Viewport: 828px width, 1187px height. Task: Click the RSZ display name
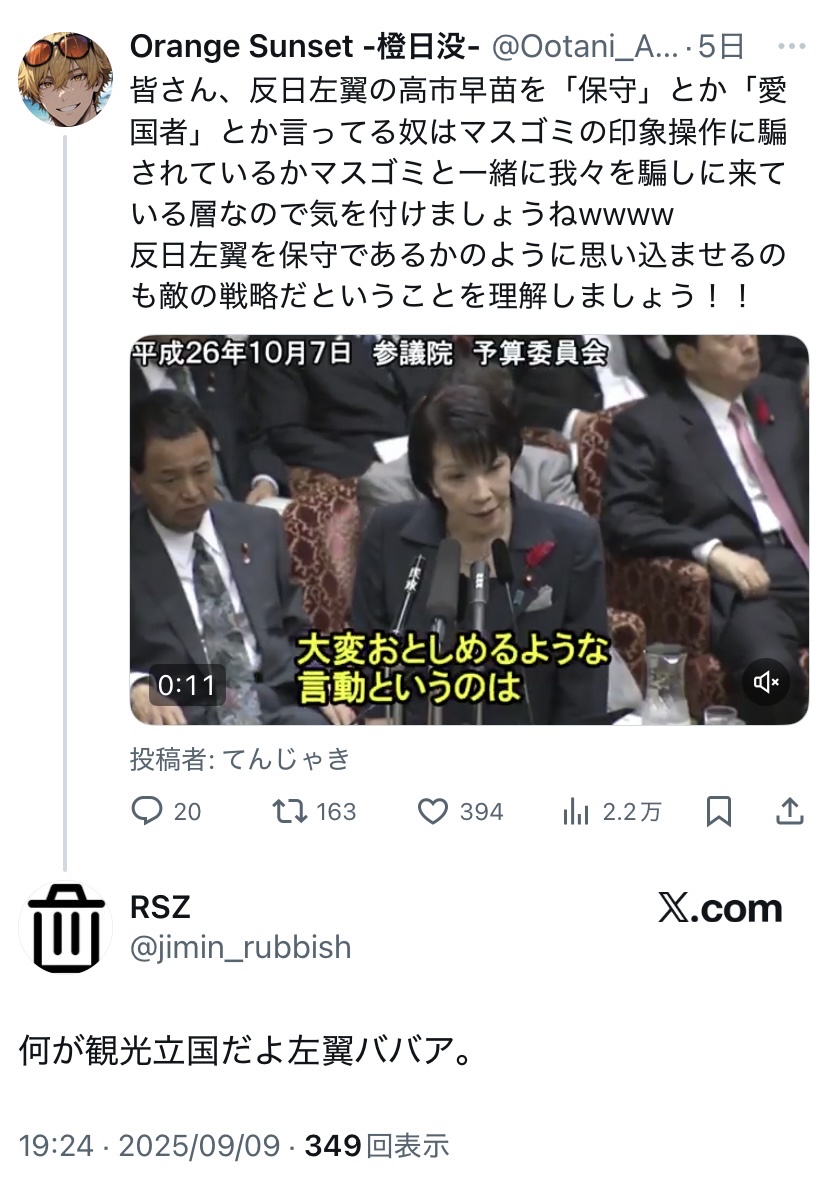point(160,907)
